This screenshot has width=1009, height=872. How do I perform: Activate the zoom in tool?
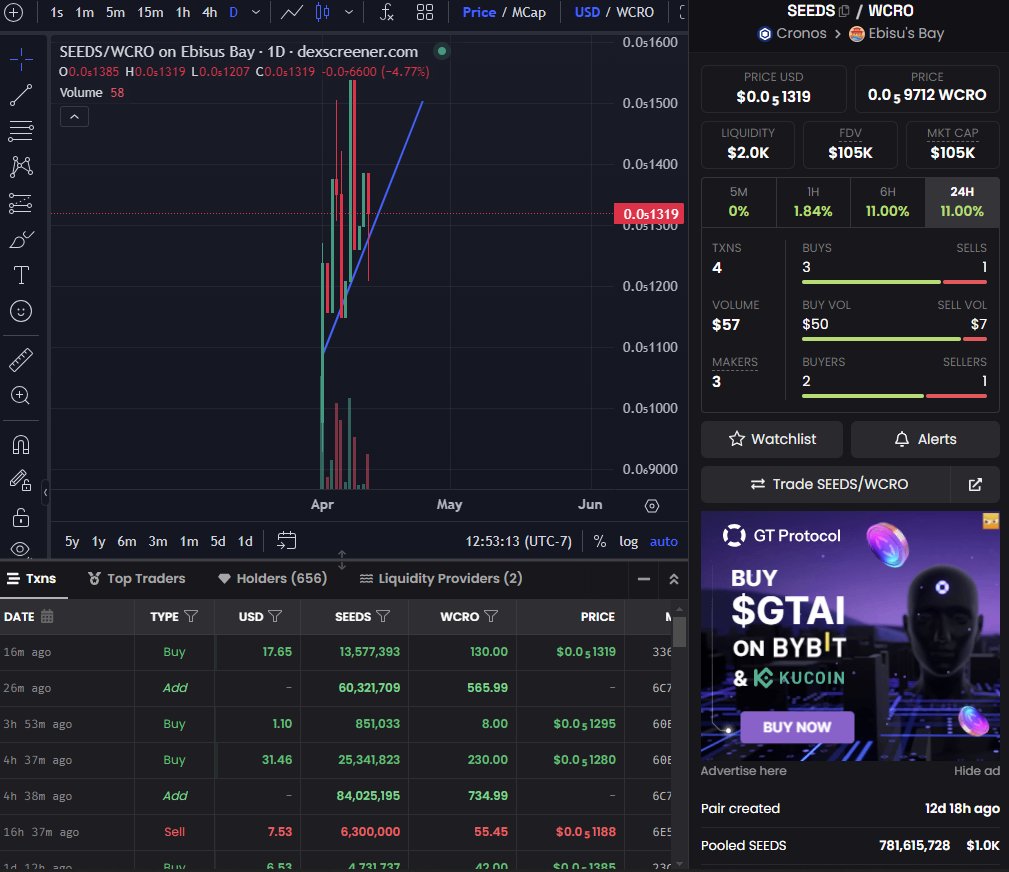click(21, 395)
